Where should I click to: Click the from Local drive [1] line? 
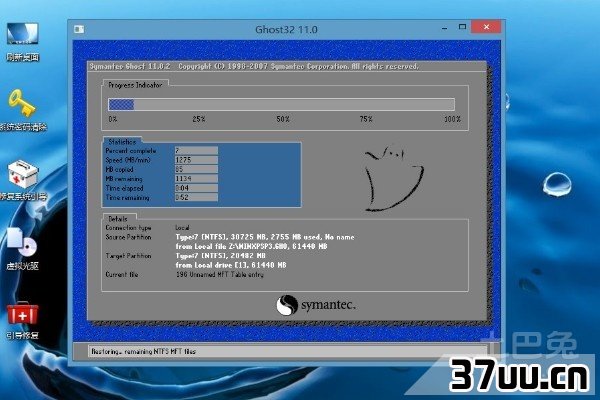coord(231,265)
